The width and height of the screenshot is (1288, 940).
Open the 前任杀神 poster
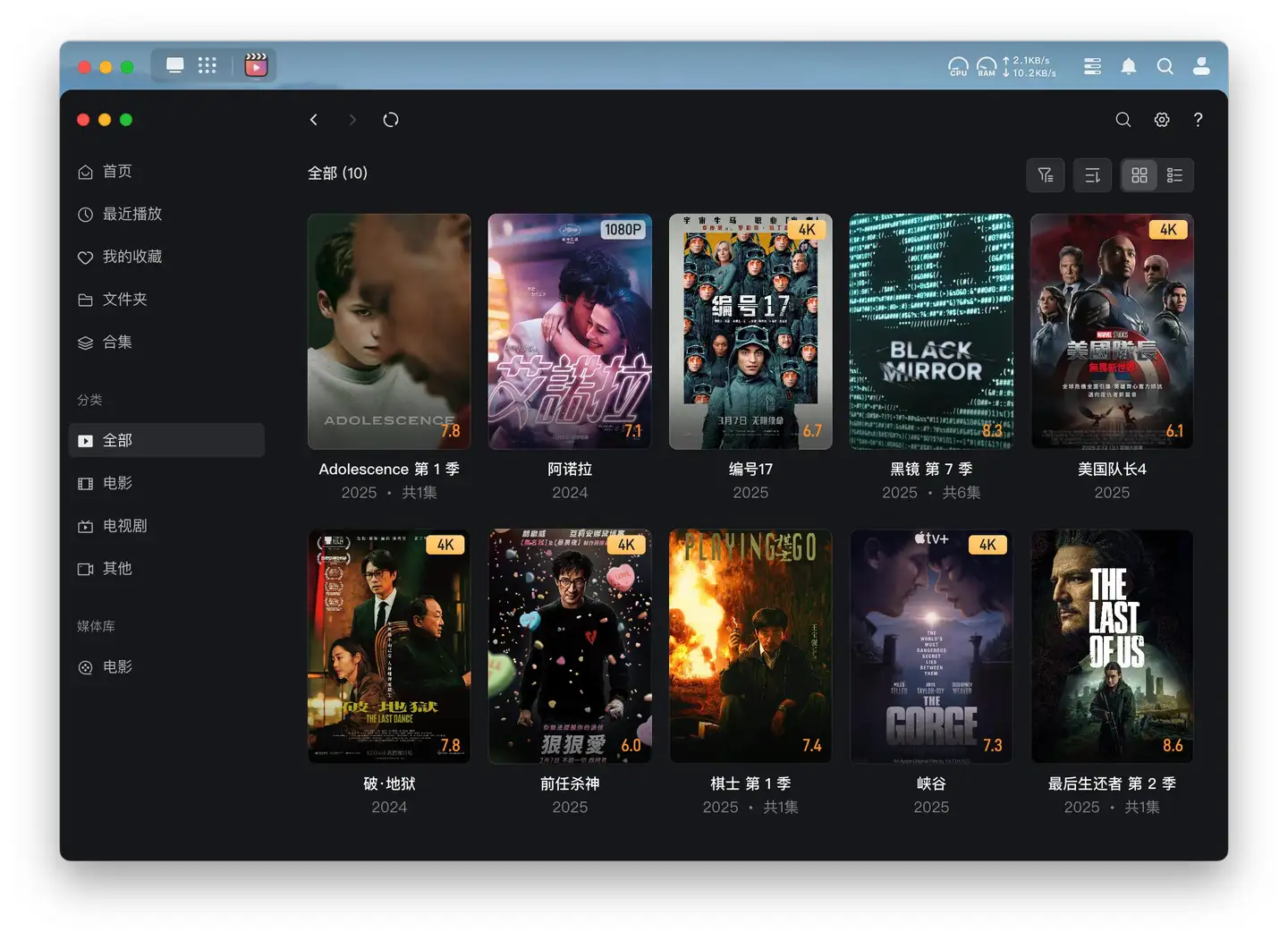point(570,646)
